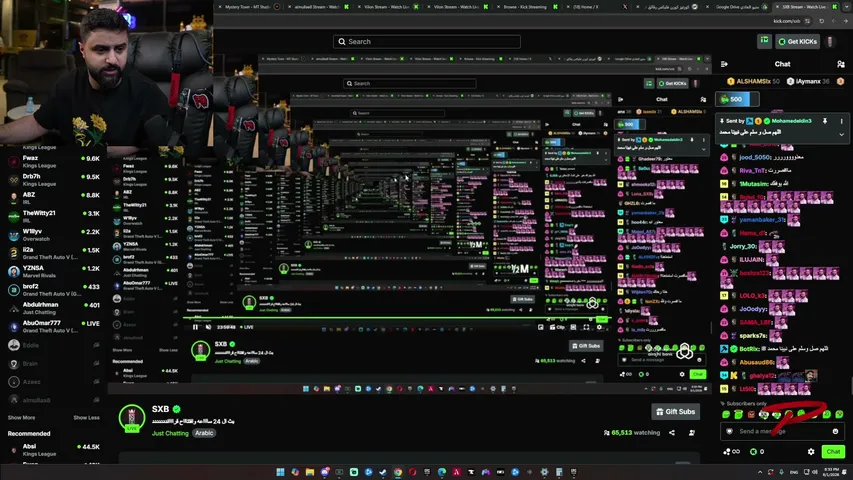
Task: Open AbuOmar777 LIVE channel in outermost sidebar
Action: [53, 327]
